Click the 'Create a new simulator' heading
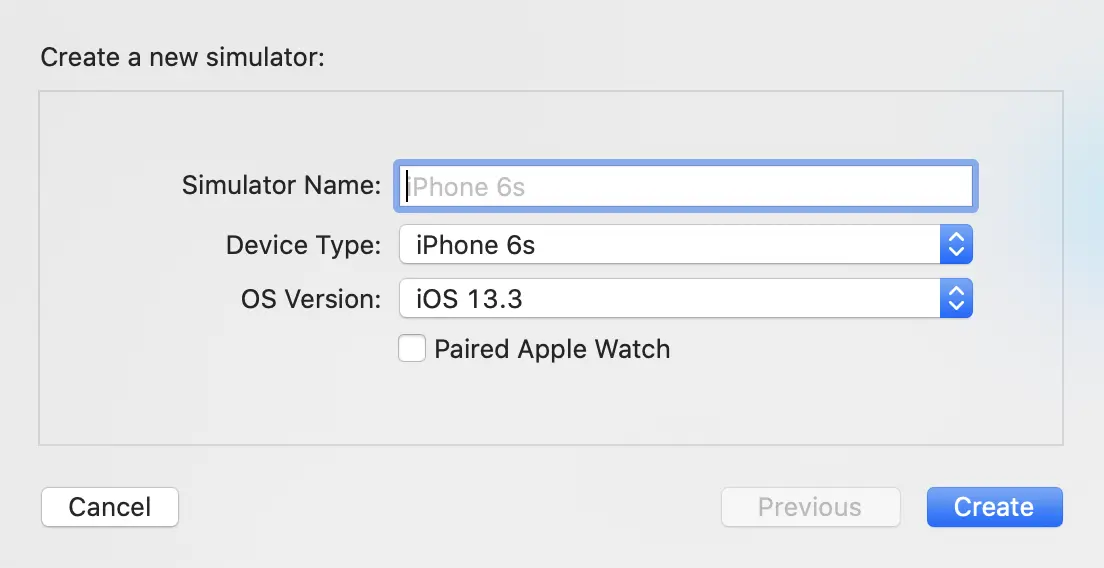The width and height of the screenshot is (1104, 568). tap(183, 57)
